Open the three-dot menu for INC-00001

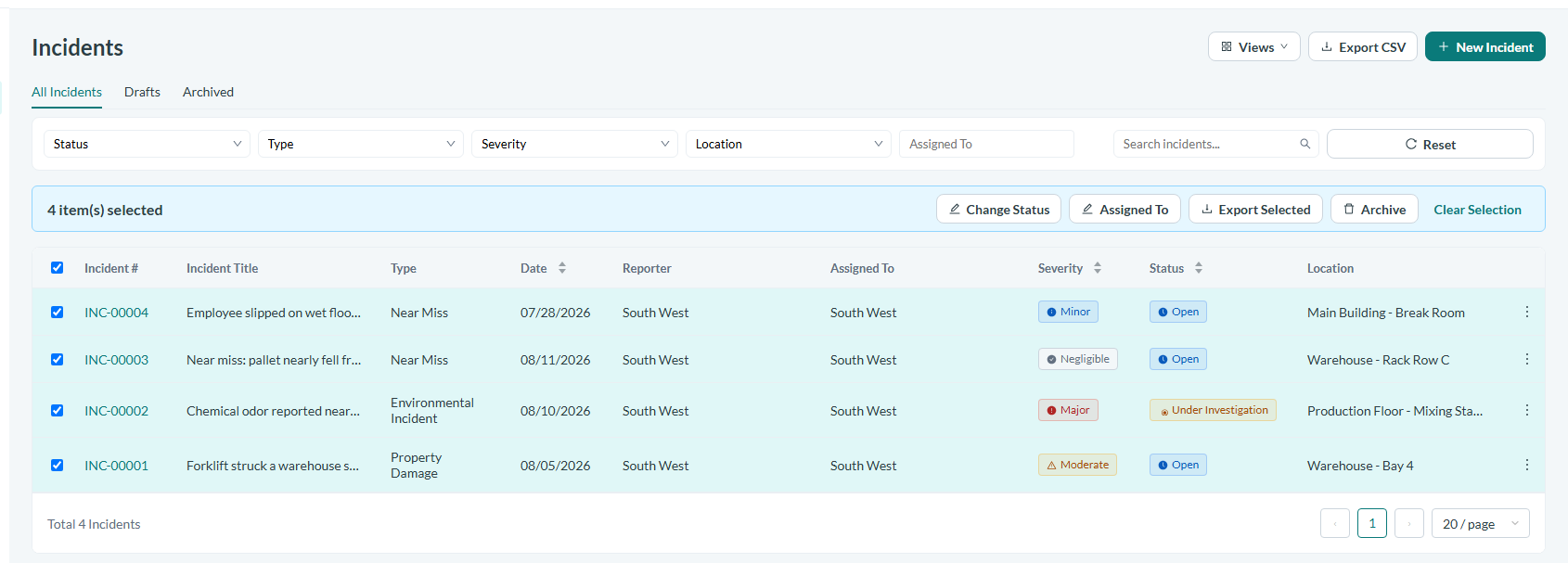point(1527,465)
